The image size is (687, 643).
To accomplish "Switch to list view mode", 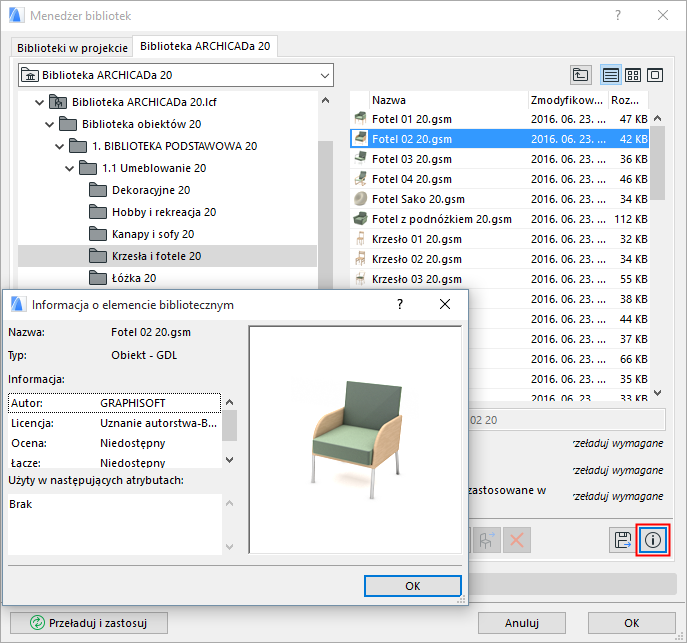I will tap(610, 75).
